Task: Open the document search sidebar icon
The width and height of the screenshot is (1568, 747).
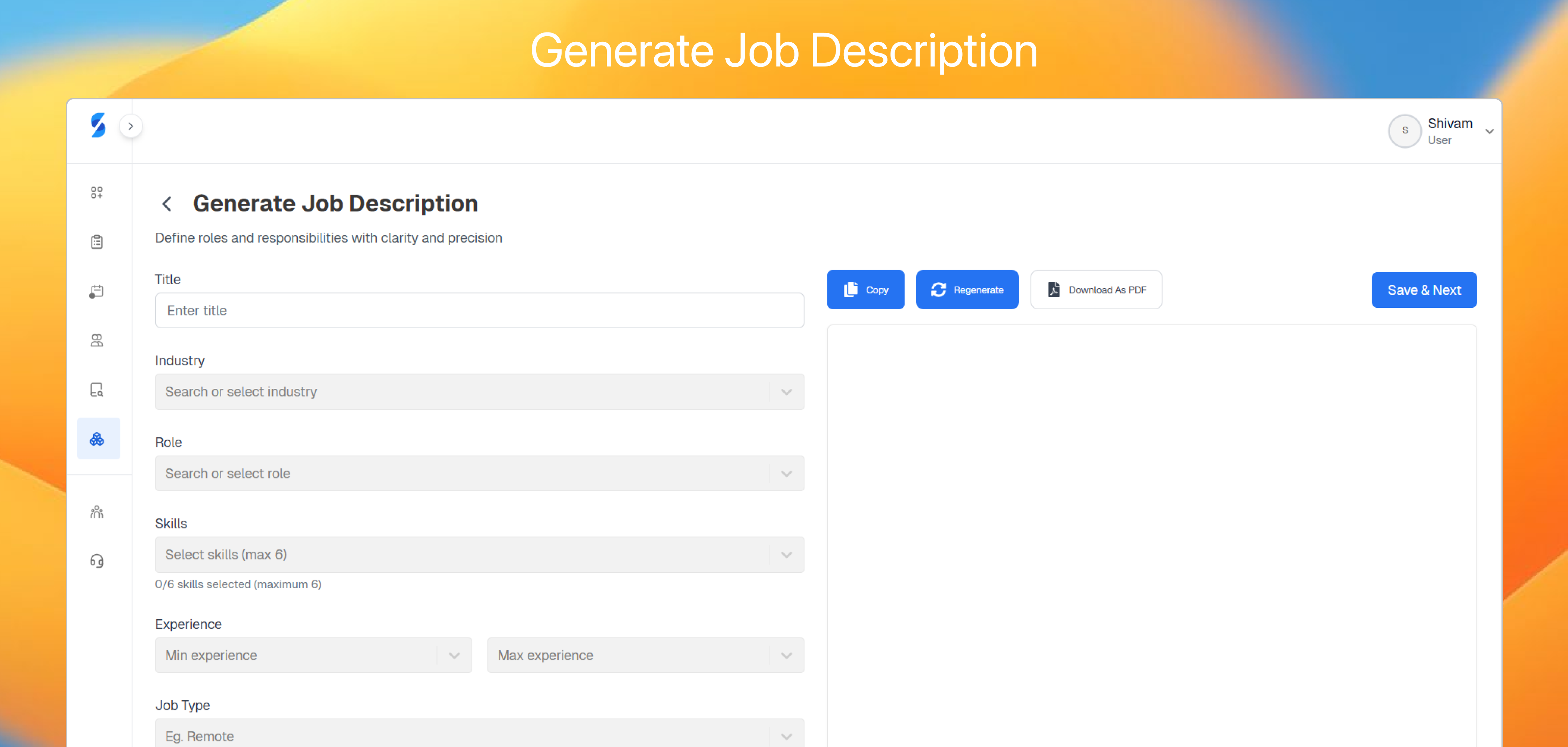Action: [97, 389]
